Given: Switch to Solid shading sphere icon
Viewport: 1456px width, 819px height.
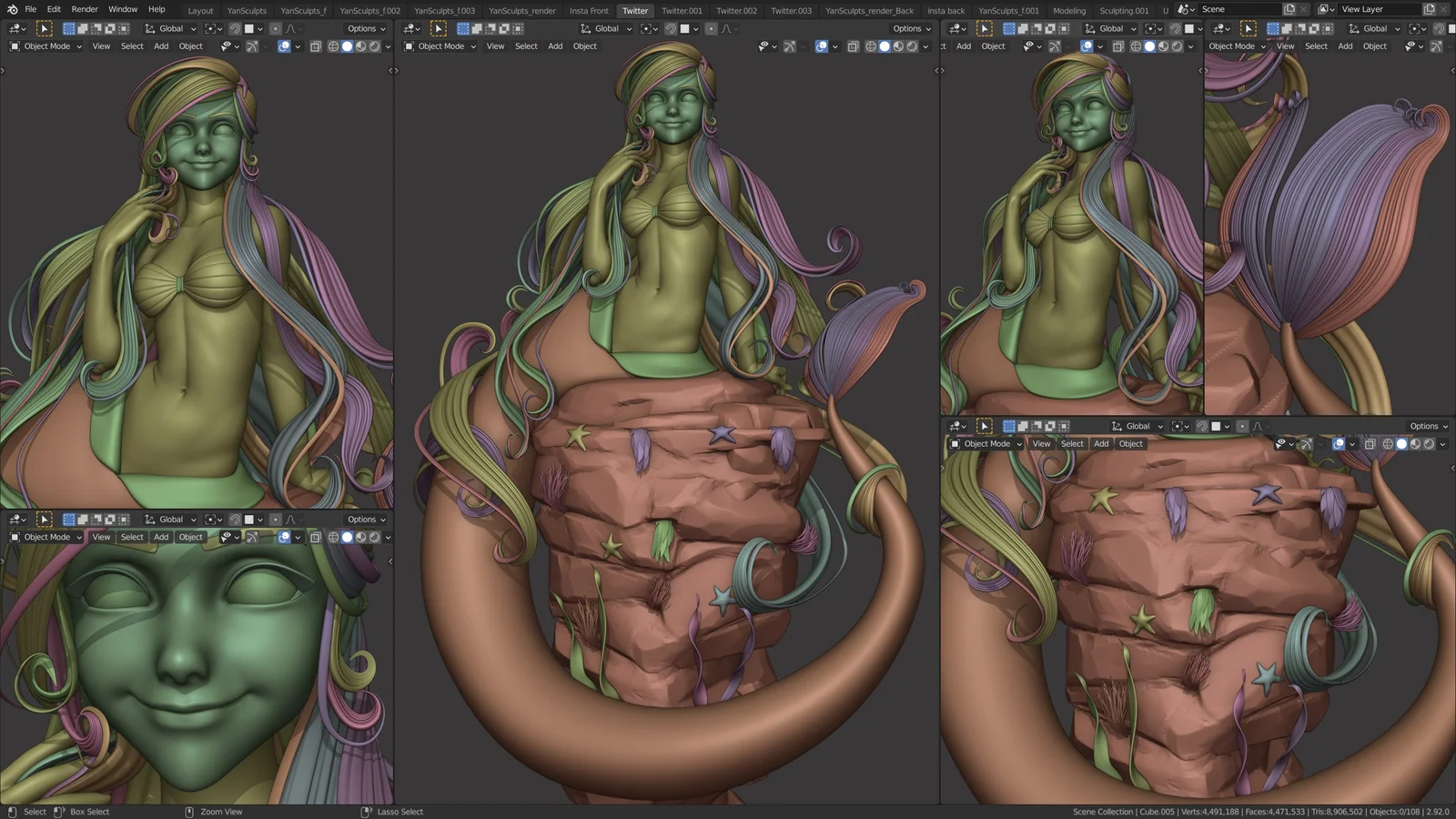Looking at the screenshot, I should (347, 46).
